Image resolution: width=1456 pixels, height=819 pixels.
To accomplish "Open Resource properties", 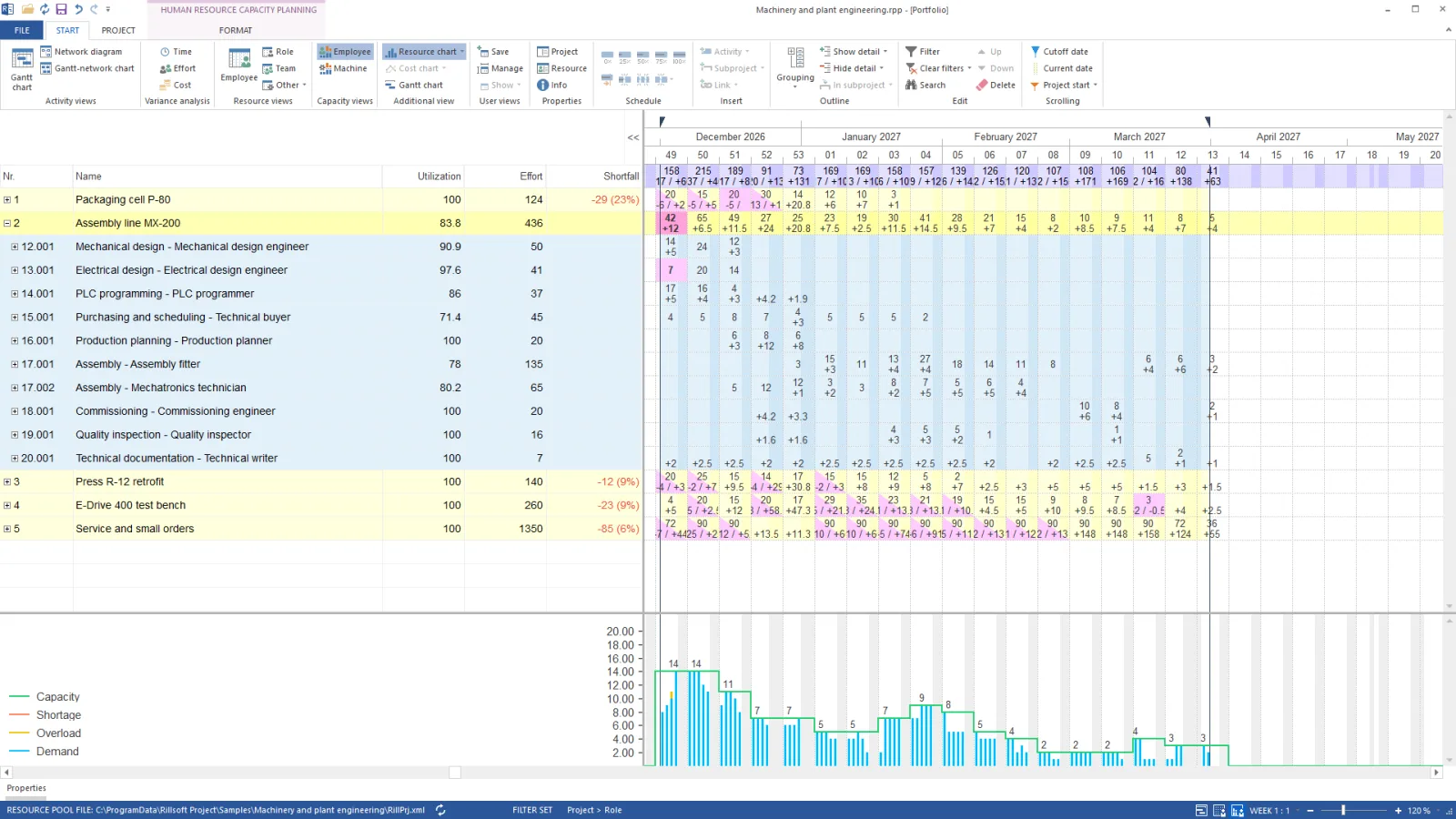I will pos(561,68).
